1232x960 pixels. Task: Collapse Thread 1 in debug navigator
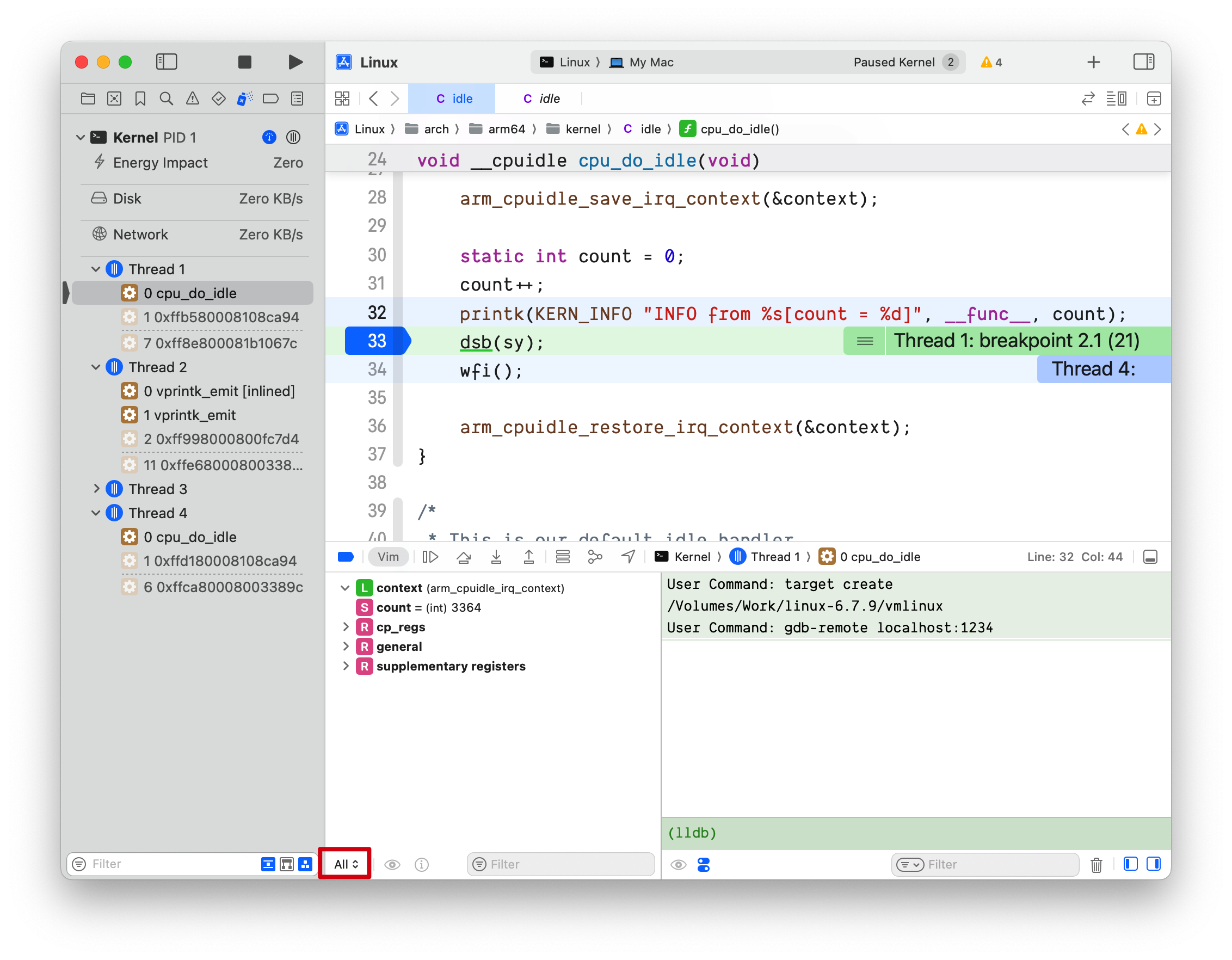point(96,269)
